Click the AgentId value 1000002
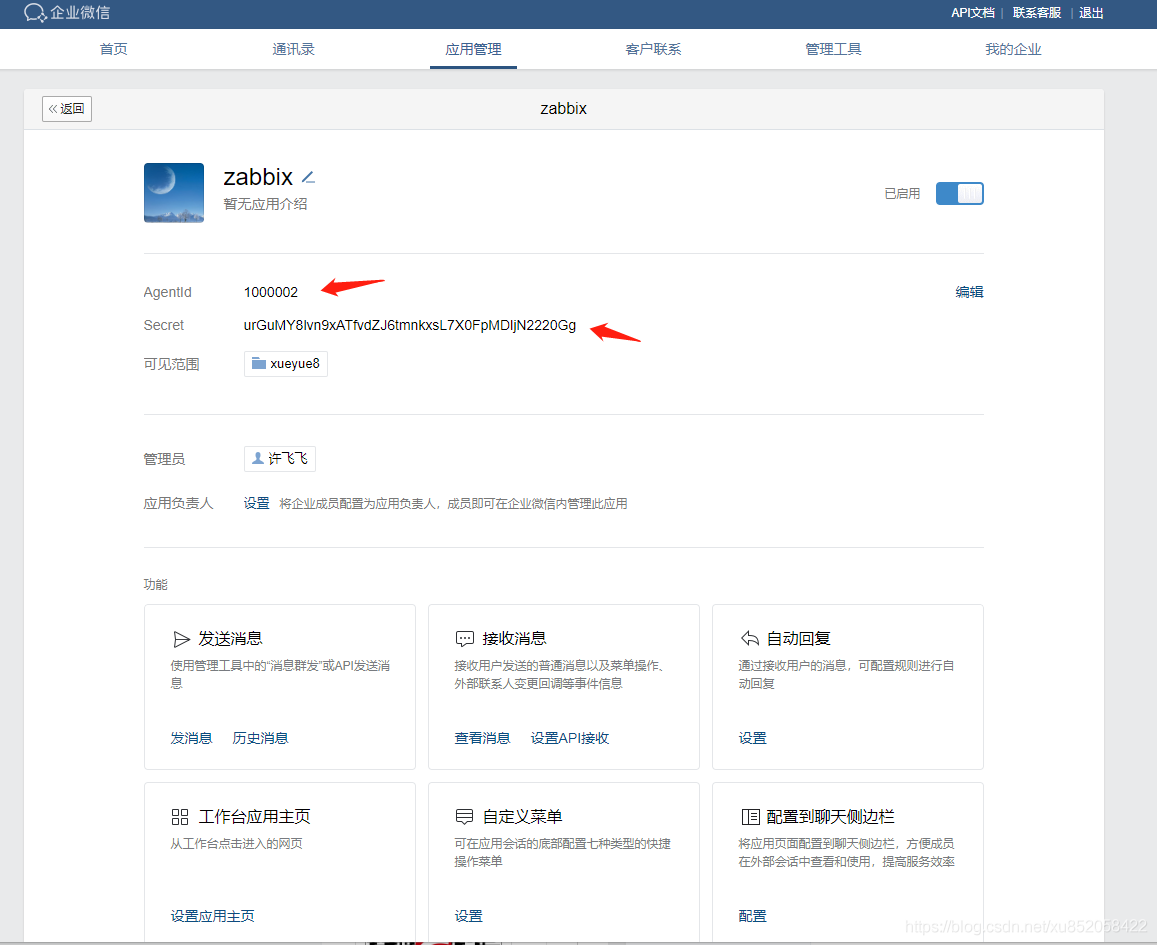The image size is (1157, 945). point(271,292)
